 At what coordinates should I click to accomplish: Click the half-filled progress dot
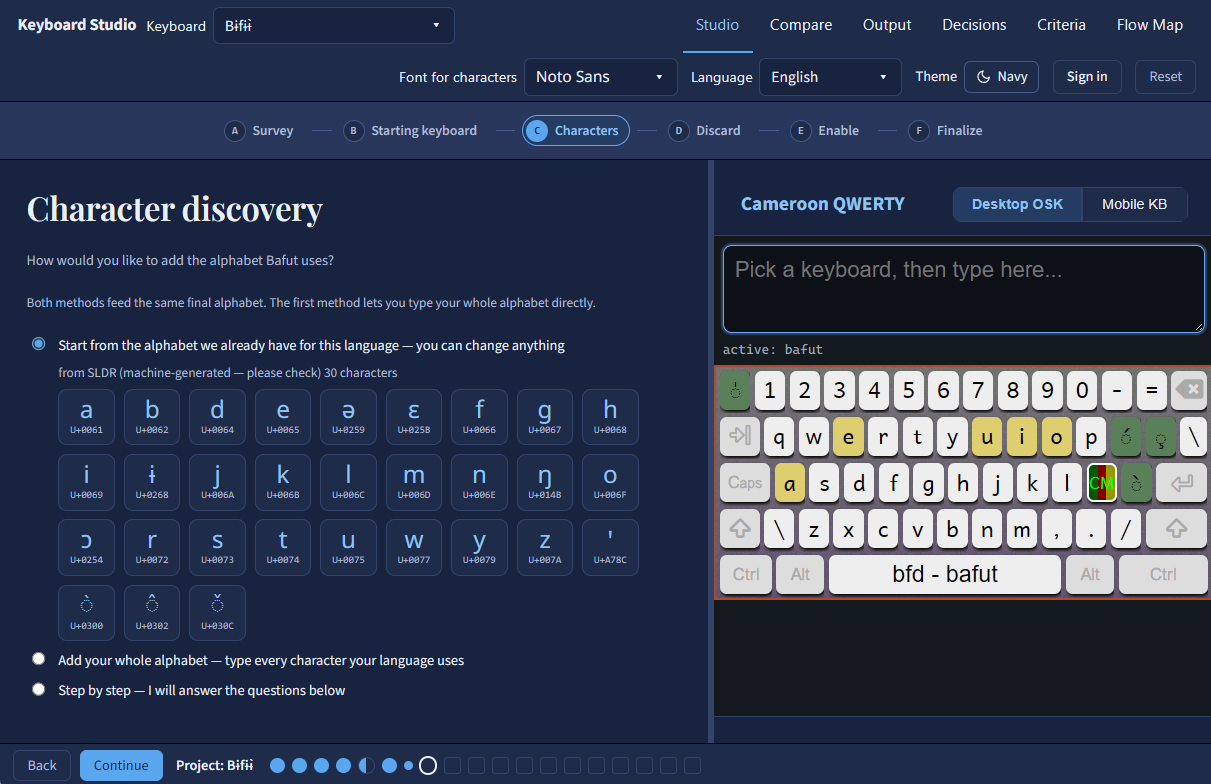click(x=366, y=766)
